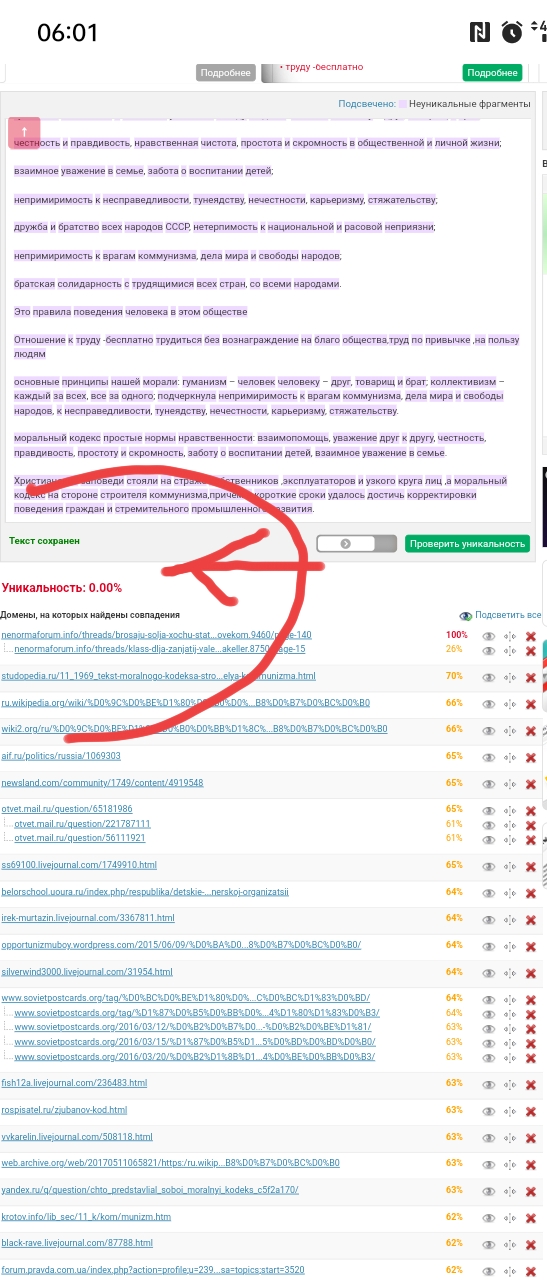Viewport: 547px width, 1282px height.
Task: Exclude opportunizmuboy.wordpress.com with red X
Action: pyautogui.click(x=531, y=945)
